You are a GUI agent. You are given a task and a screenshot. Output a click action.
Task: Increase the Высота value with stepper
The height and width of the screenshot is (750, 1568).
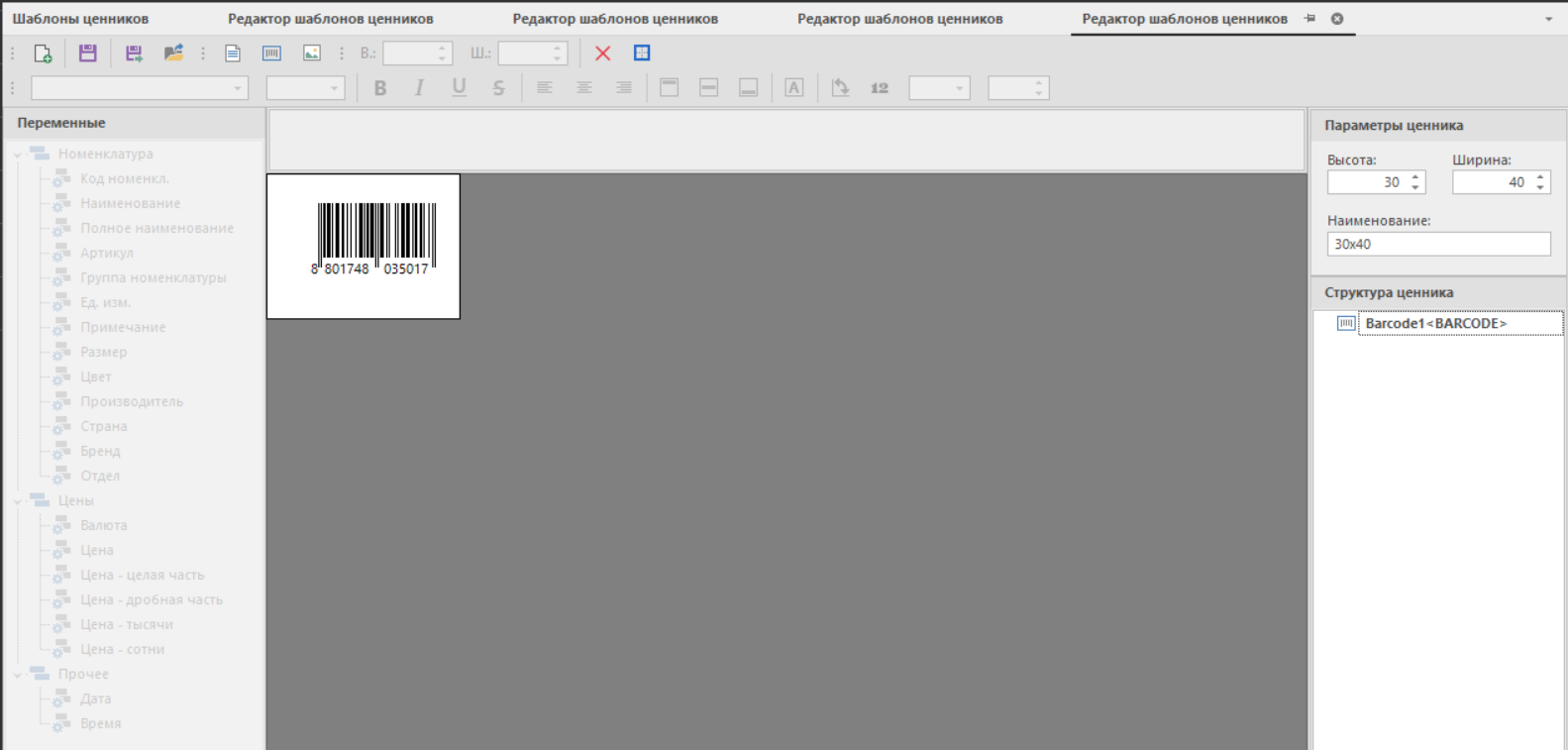tap(1415, 177)
